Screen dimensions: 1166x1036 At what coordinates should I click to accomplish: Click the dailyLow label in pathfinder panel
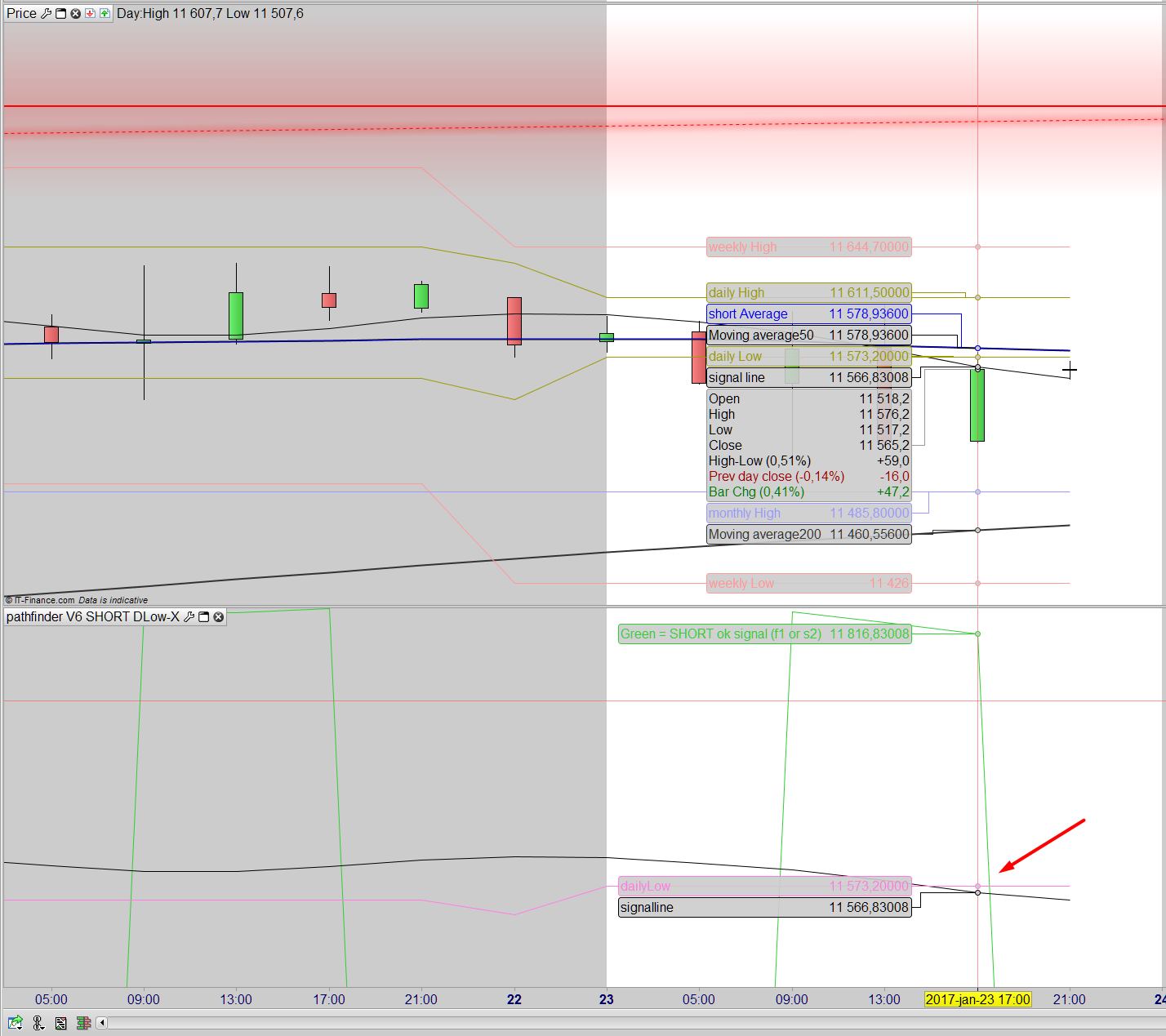(764, 886)
